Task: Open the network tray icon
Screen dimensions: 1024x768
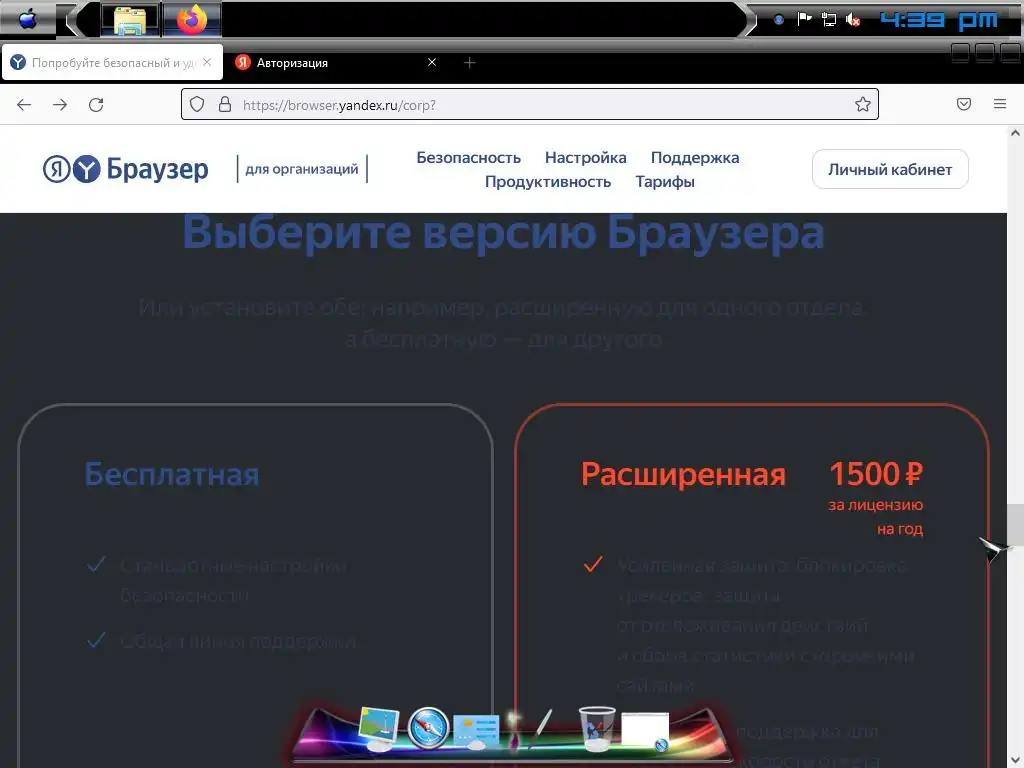Action: click(x=828, y=20)
